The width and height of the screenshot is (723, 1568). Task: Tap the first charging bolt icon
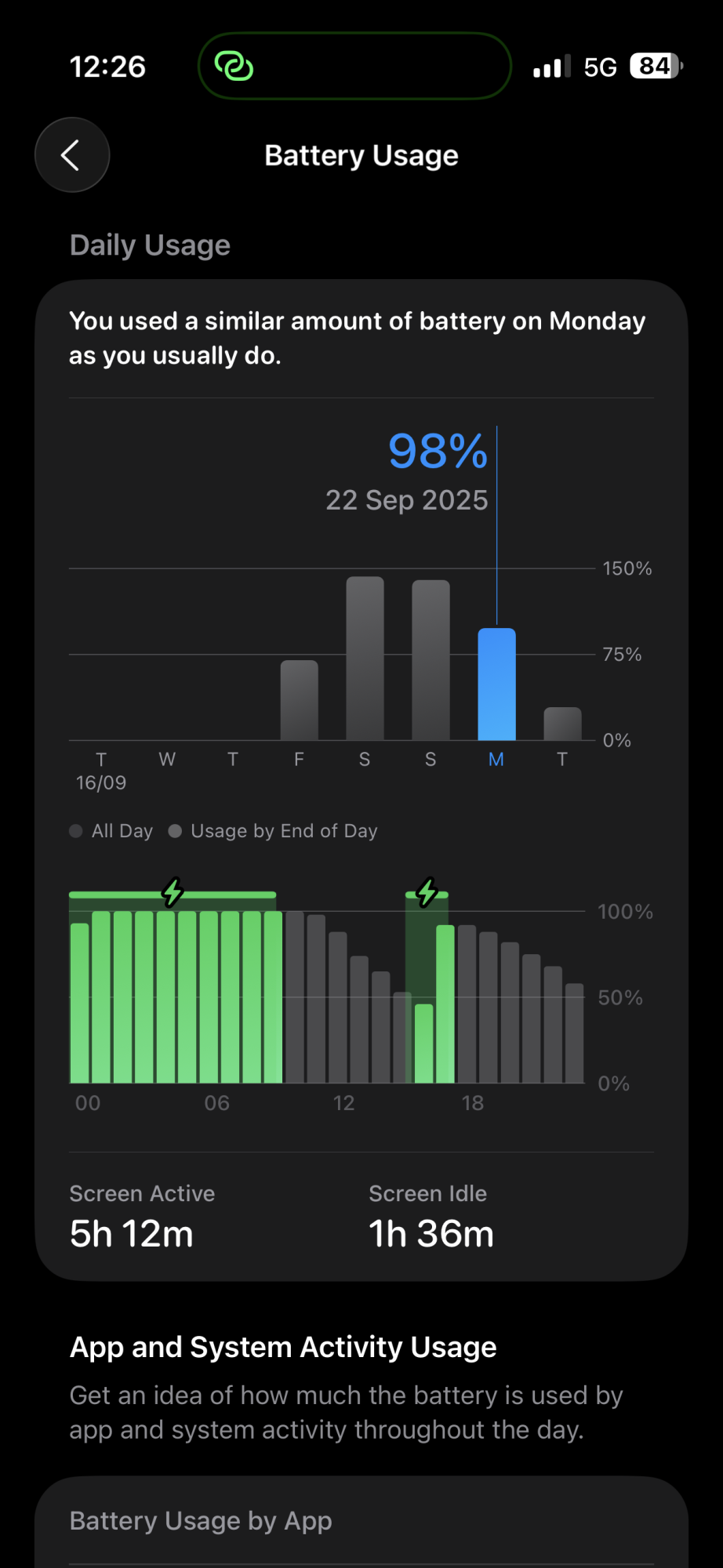pos(173,891)
